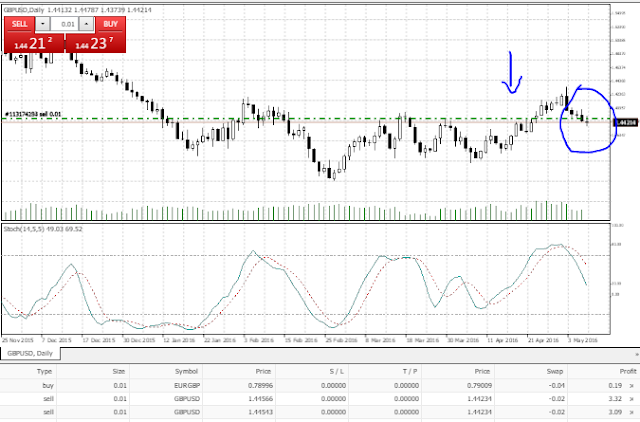640x422 pixels.
Task: Sort trades by Symbol column header
Action: 187,371
